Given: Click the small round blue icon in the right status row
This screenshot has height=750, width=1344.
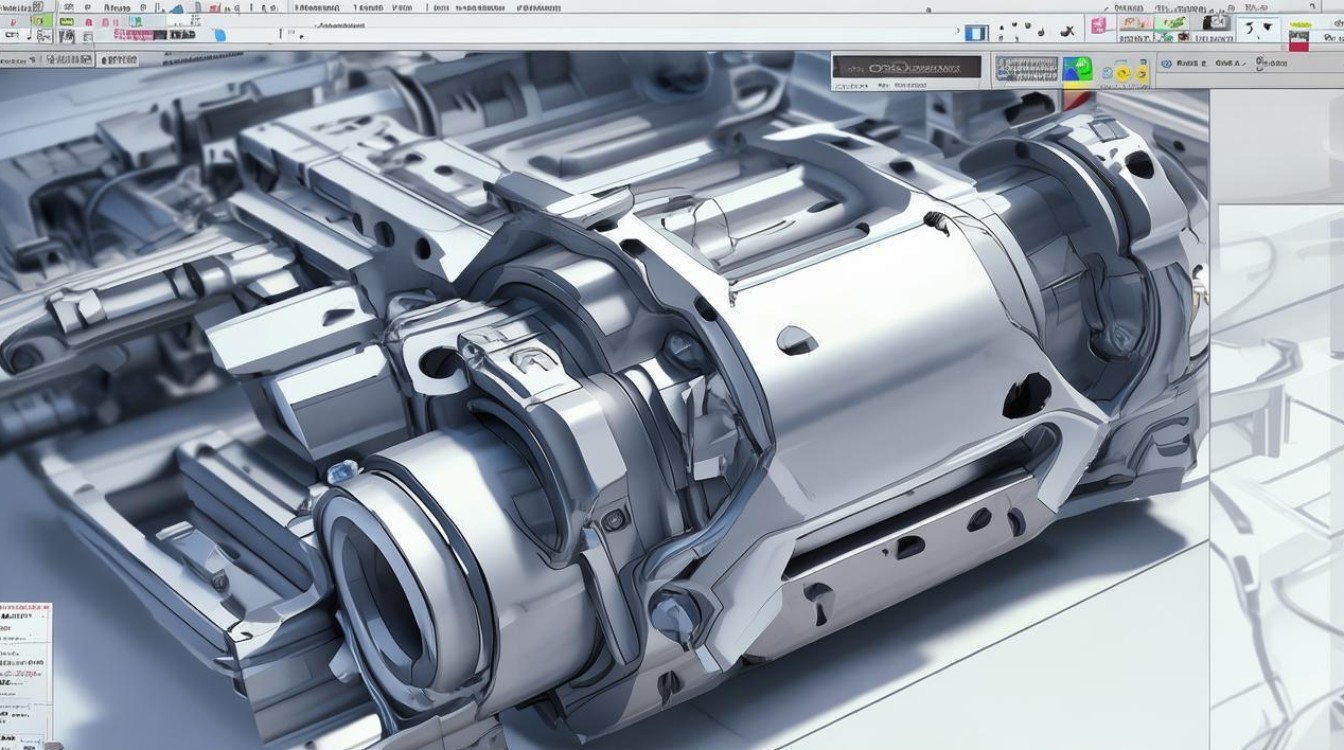Looking at the screenshot, I should point(1168,63).
